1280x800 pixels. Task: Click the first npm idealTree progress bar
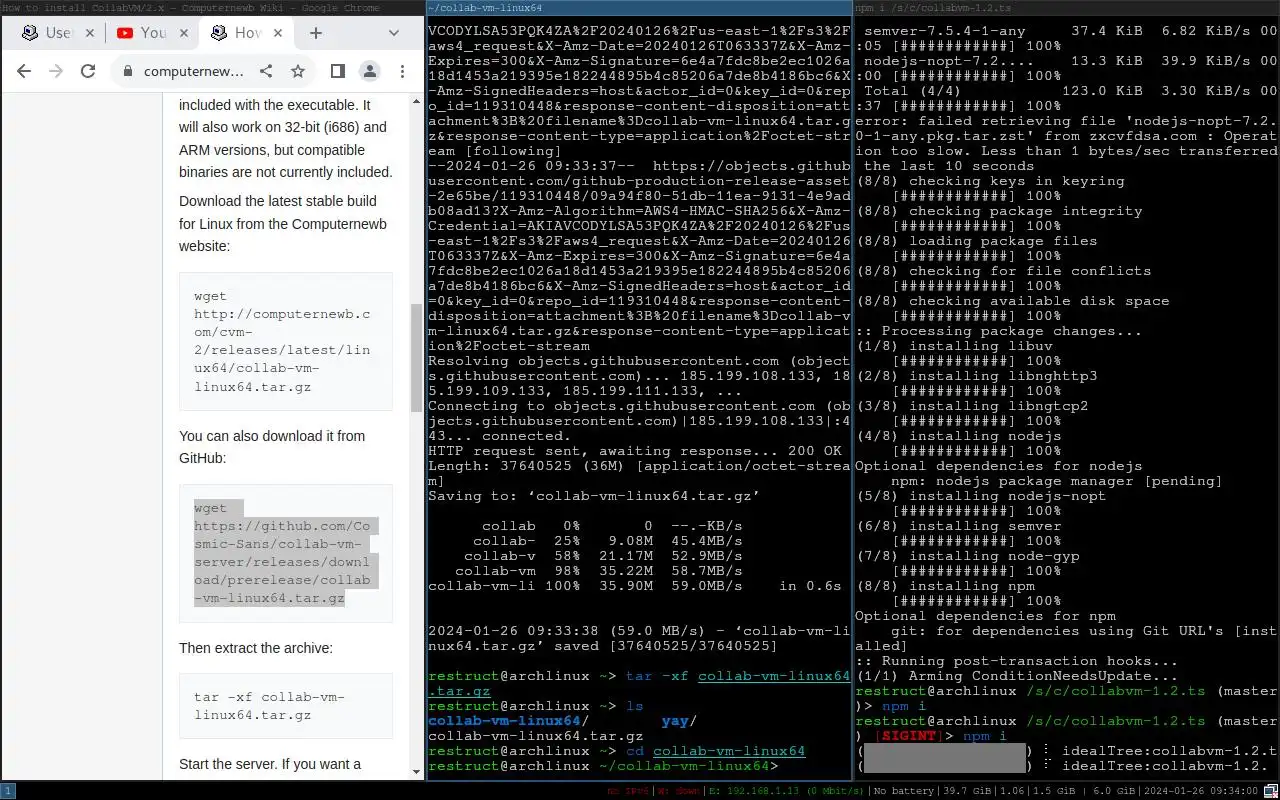click(943, 751)
